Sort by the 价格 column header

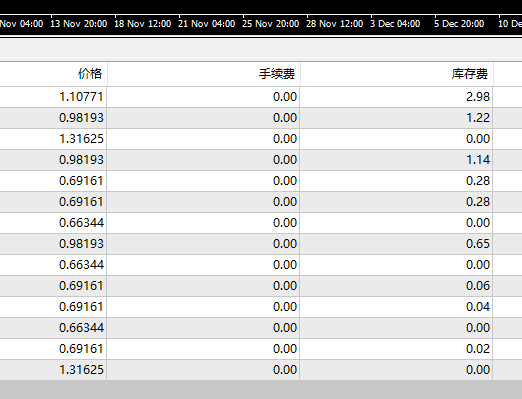[90, 74]
